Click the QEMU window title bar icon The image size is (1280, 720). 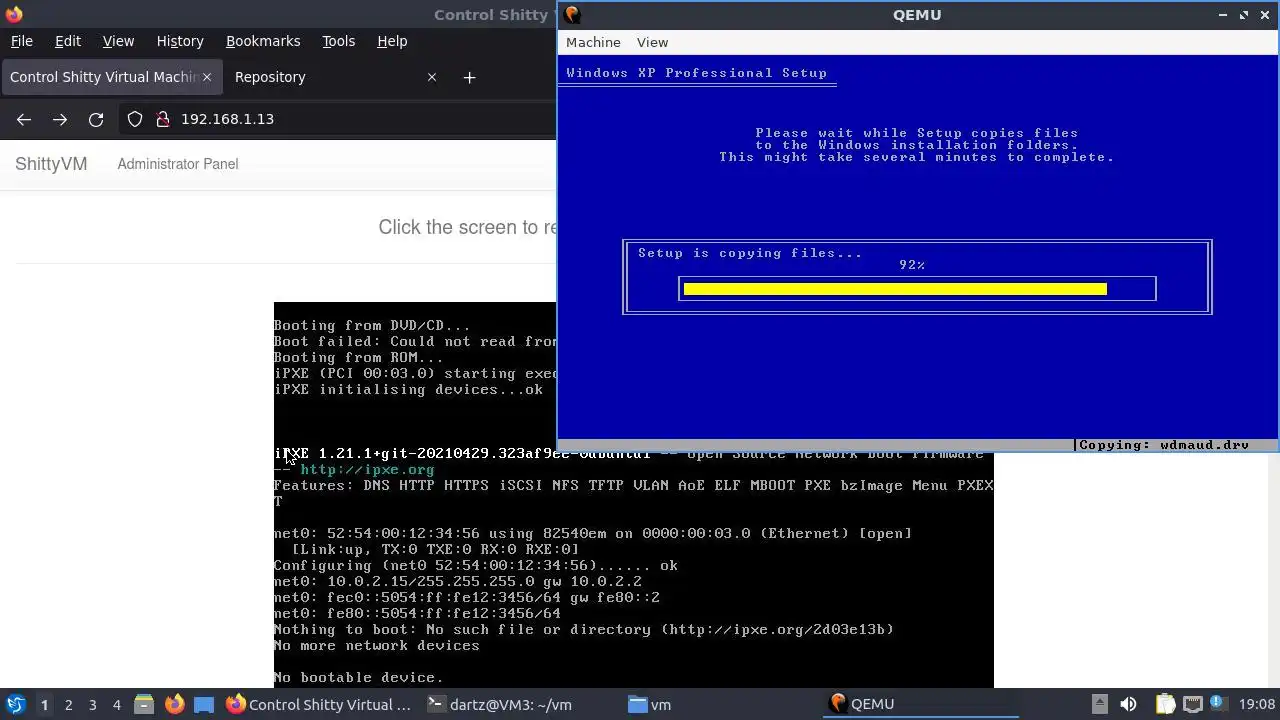pyautogui.click(x=572, y=14)
